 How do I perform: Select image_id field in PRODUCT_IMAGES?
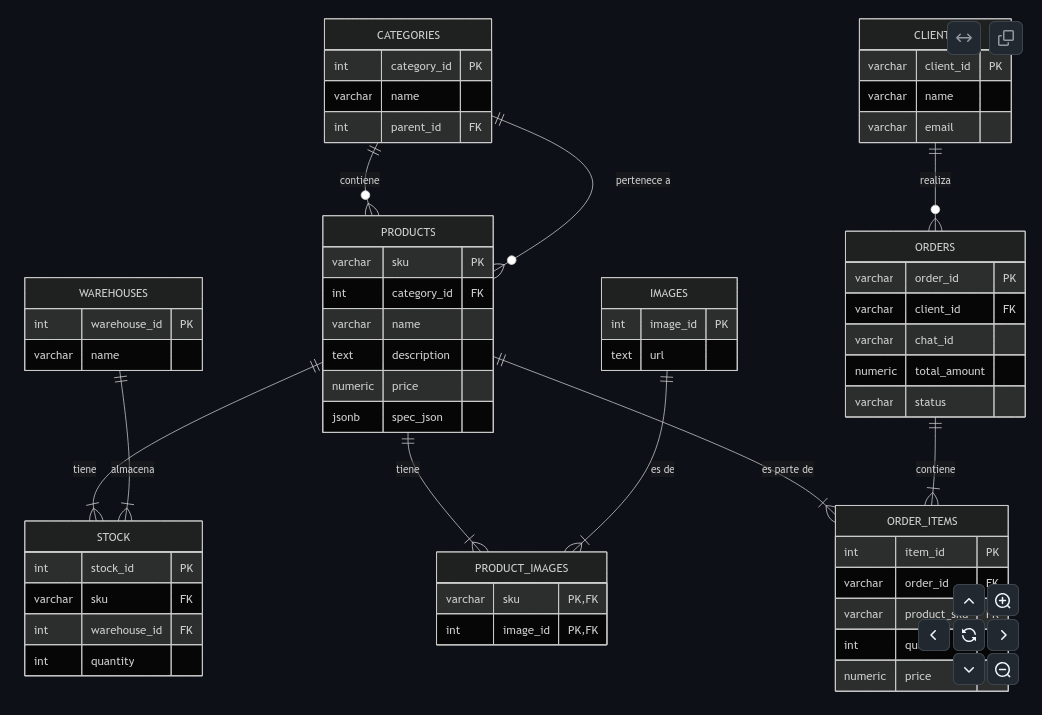point(522,630)
